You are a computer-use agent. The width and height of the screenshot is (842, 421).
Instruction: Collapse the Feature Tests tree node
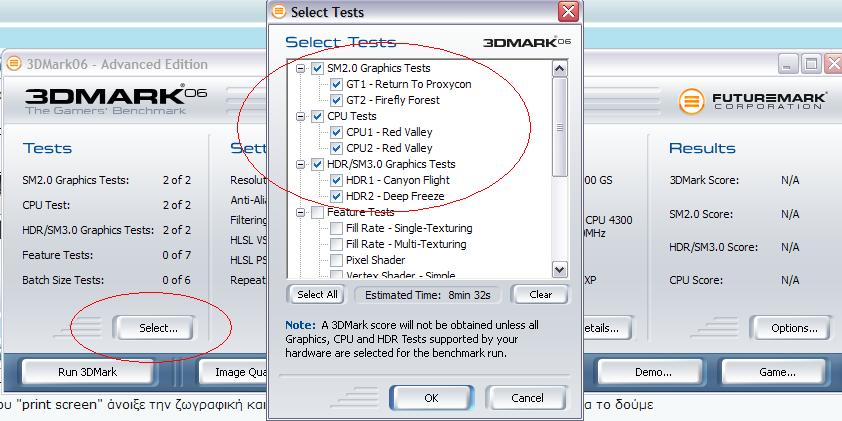tap(301, 213)
